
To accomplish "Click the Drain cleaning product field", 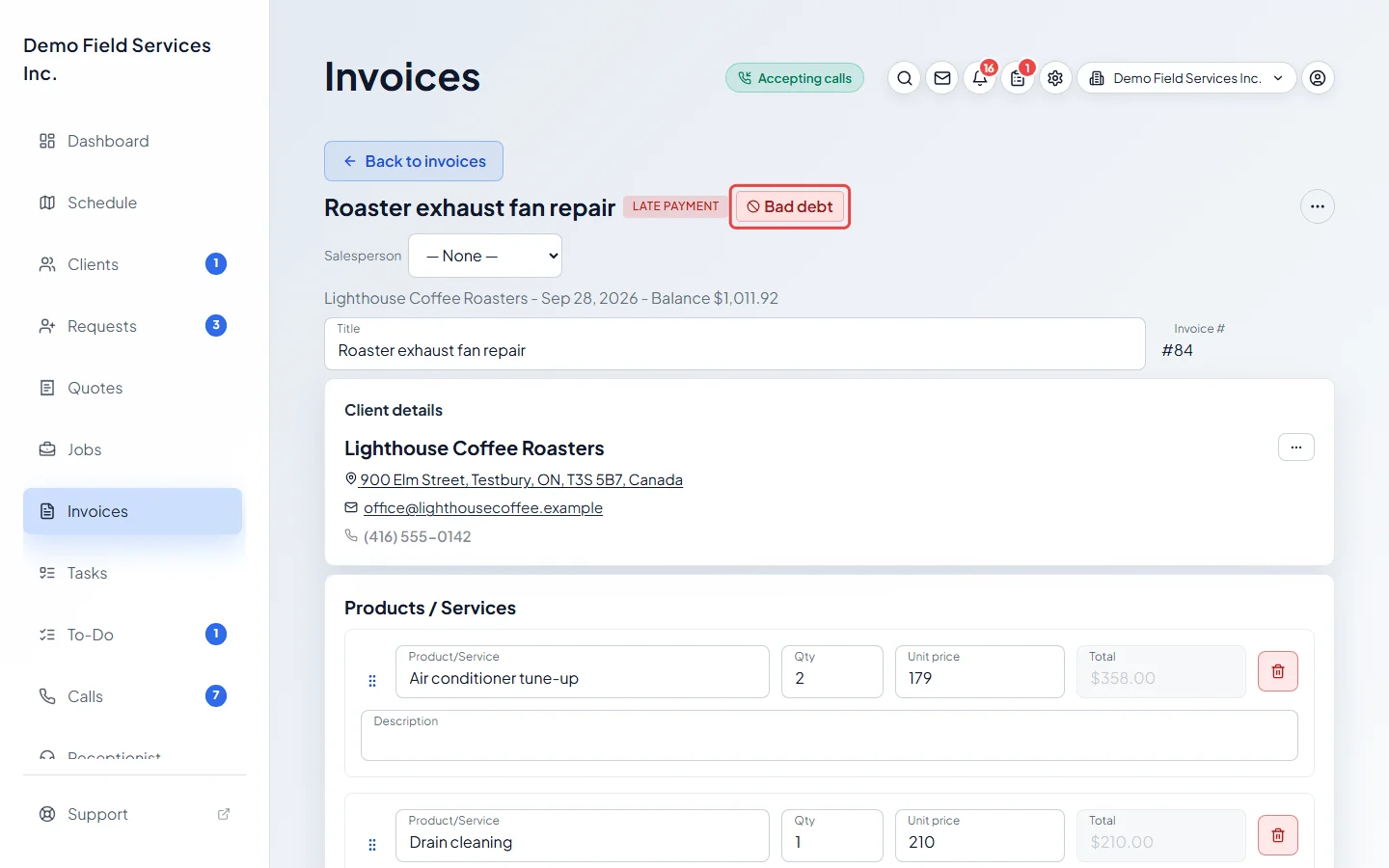I will tap(583, 835).
